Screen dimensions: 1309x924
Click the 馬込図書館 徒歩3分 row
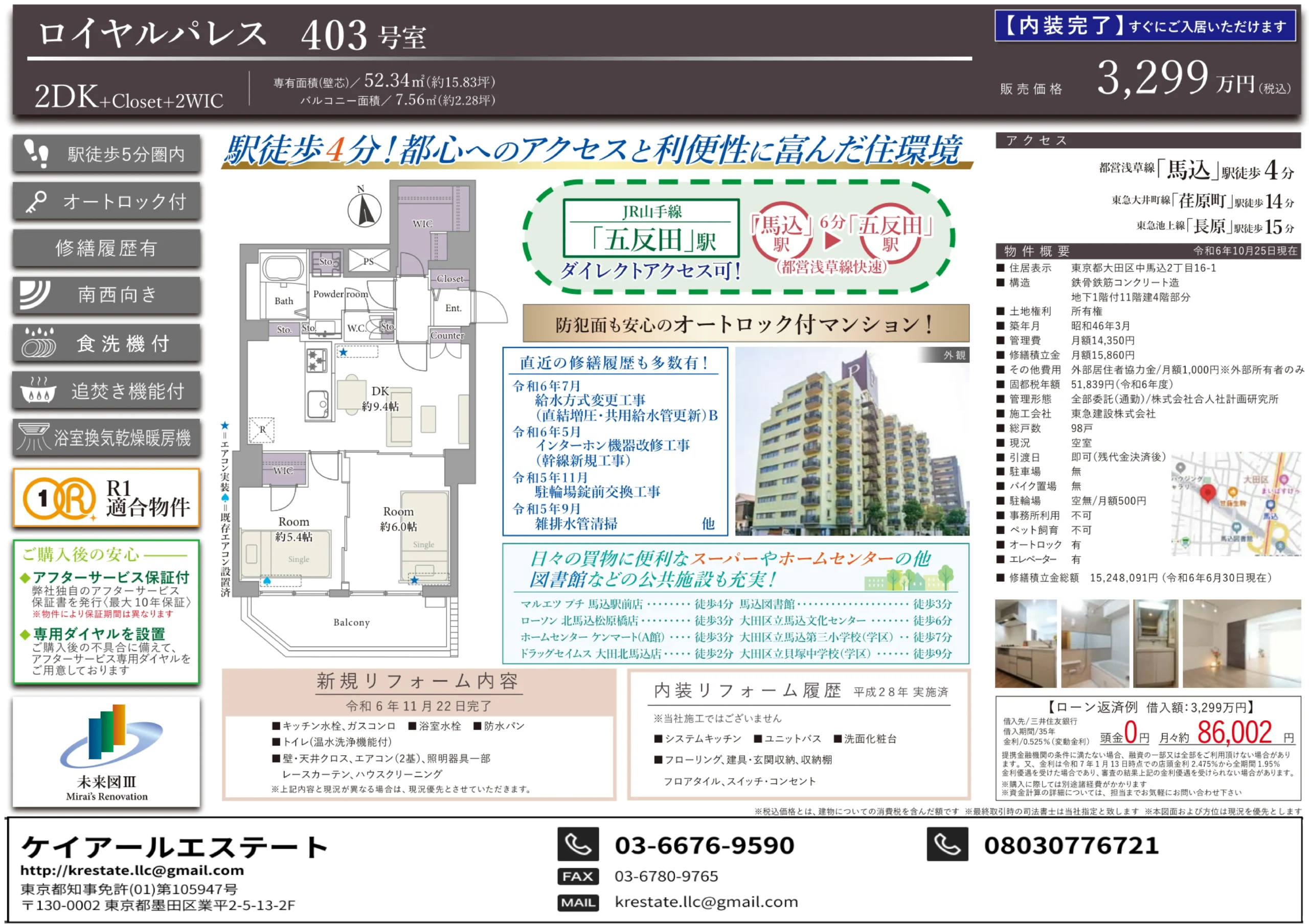point(846,604)
